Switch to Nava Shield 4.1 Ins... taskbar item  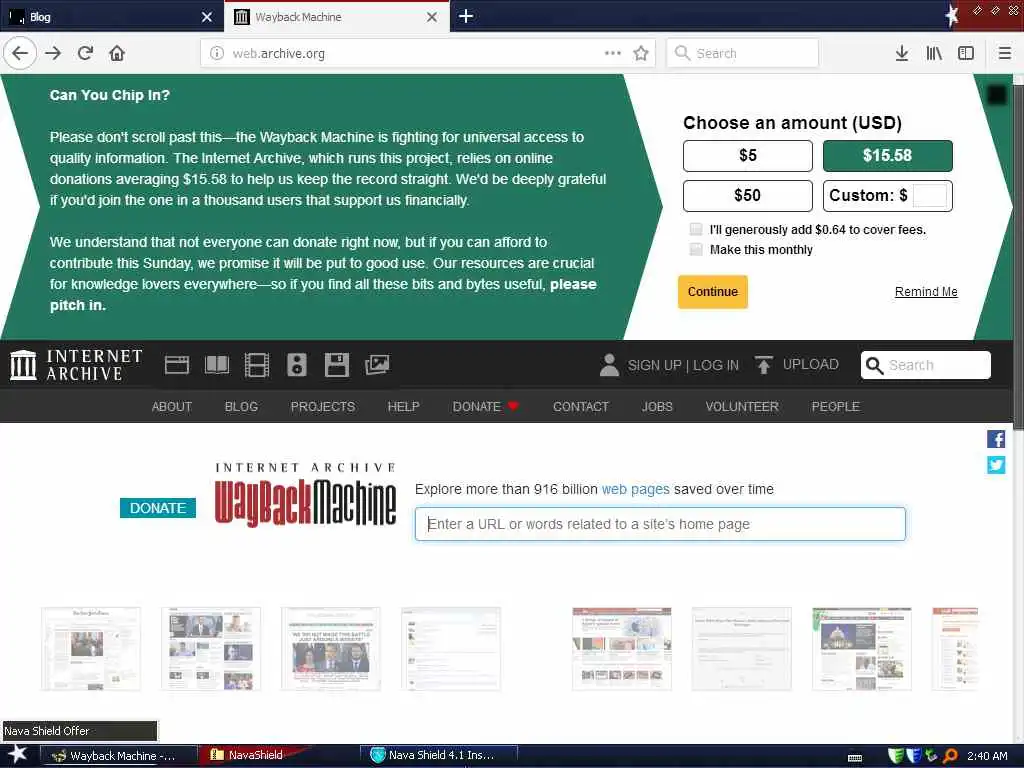[439, 755]
